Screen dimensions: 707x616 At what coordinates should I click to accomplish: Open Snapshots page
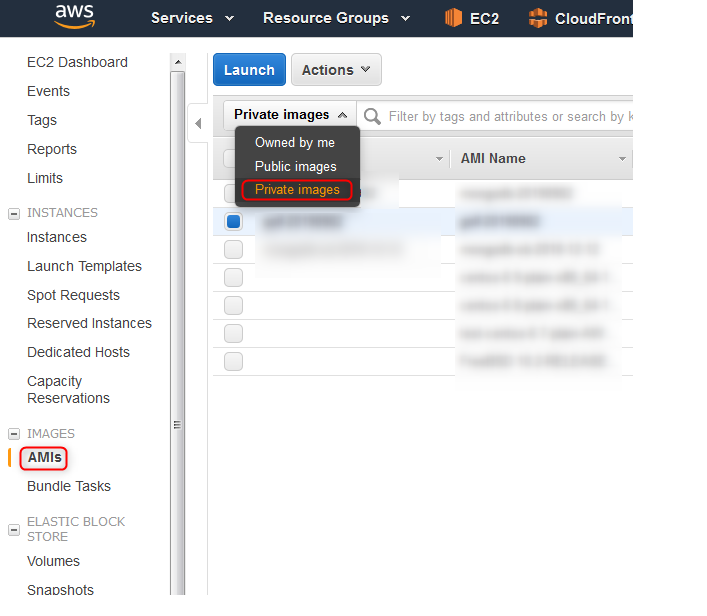[x=60, y=589]
